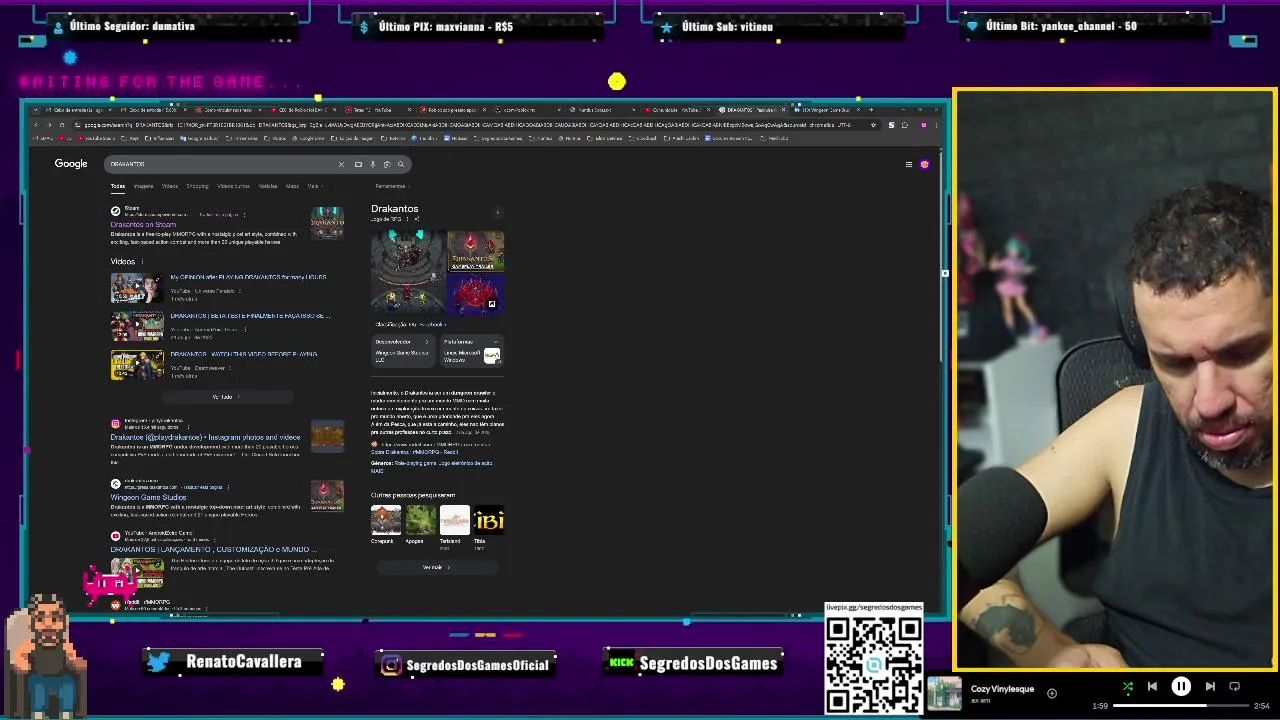Open the Steam result Drakantos thumbnail

[327, 223]
